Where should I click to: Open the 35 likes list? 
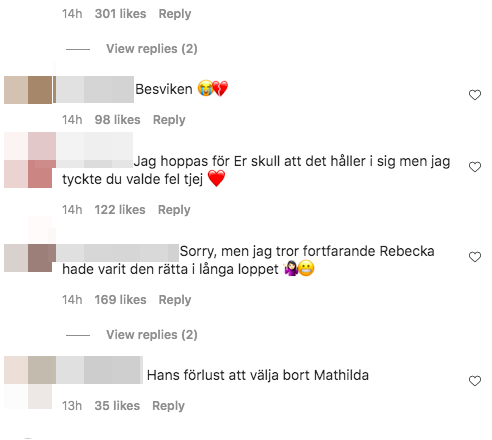(117, 406)
